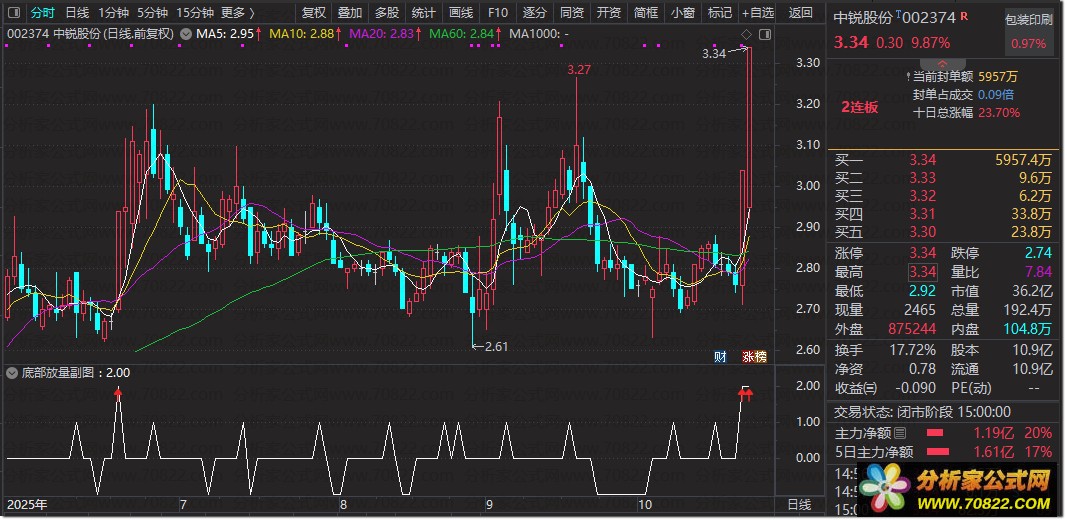Click the 2.61 low price annotation

[497, 346]
